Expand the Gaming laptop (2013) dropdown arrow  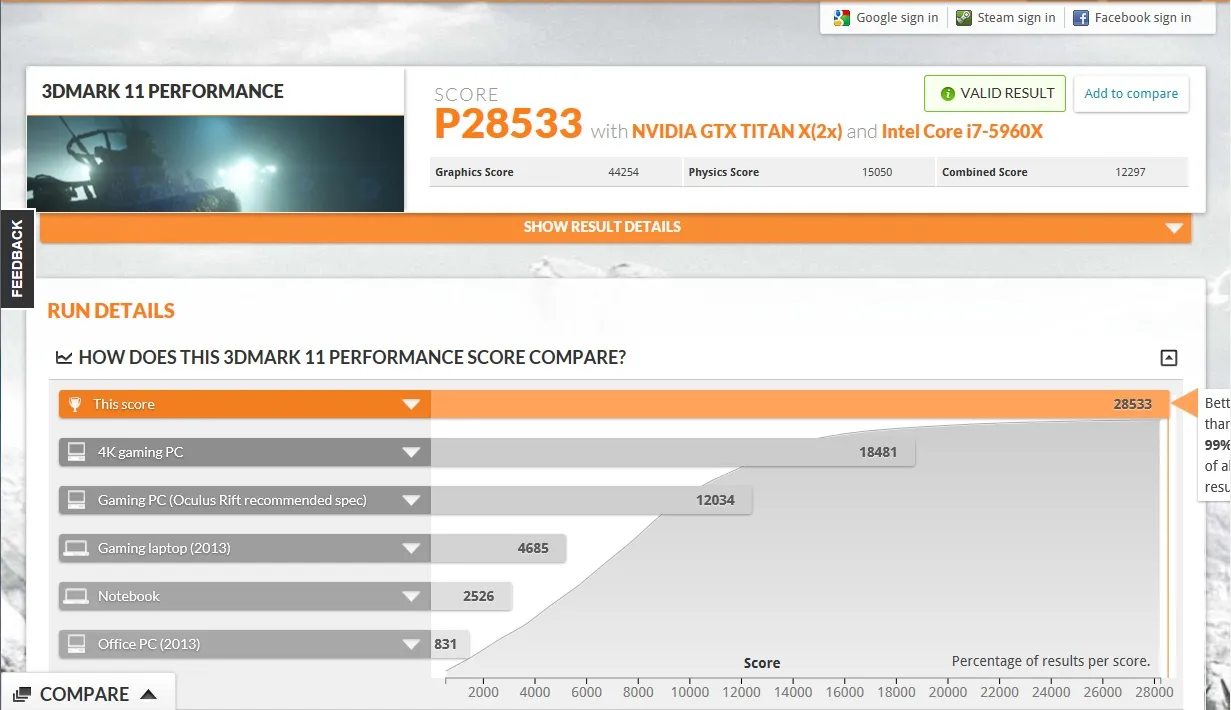tap(410, 549)
